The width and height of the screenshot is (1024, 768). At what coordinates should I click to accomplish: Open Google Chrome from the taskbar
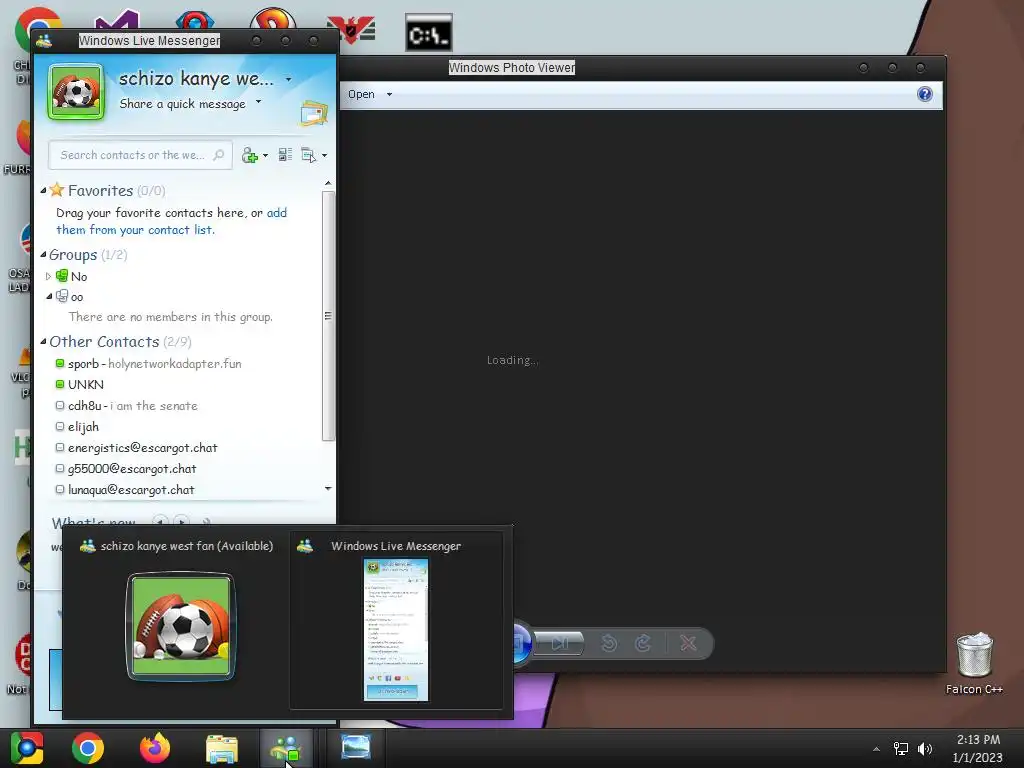(x=88, y=748)
